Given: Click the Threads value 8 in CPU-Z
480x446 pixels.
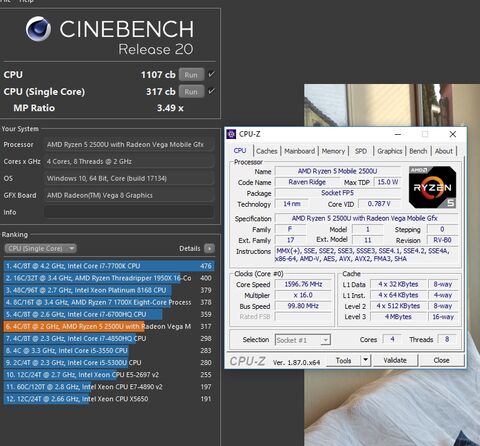Looking at the screenshot, I should (x=447, y=339).
